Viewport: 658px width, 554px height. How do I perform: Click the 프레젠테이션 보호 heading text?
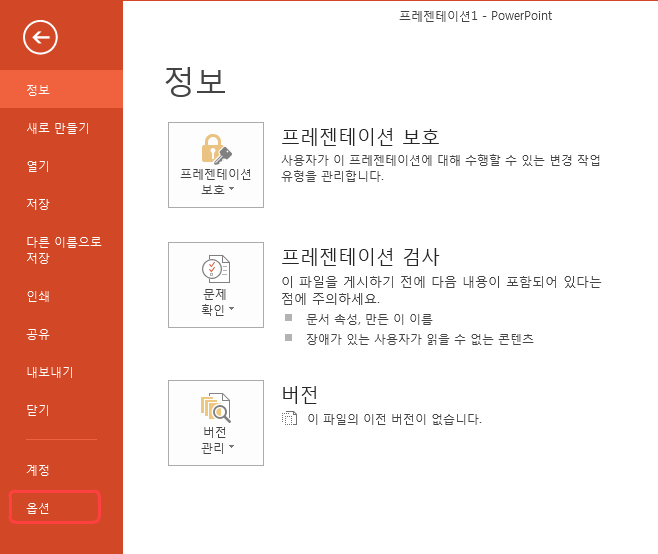click(360, 137)
